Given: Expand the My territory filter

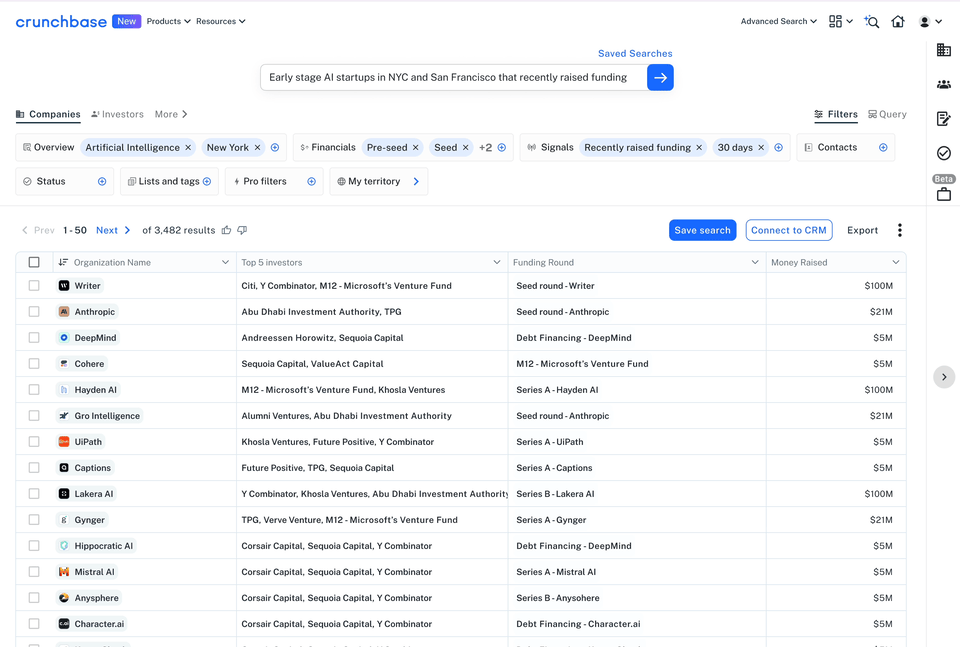Looking at the screenshot, I should (x=416, y=182).
